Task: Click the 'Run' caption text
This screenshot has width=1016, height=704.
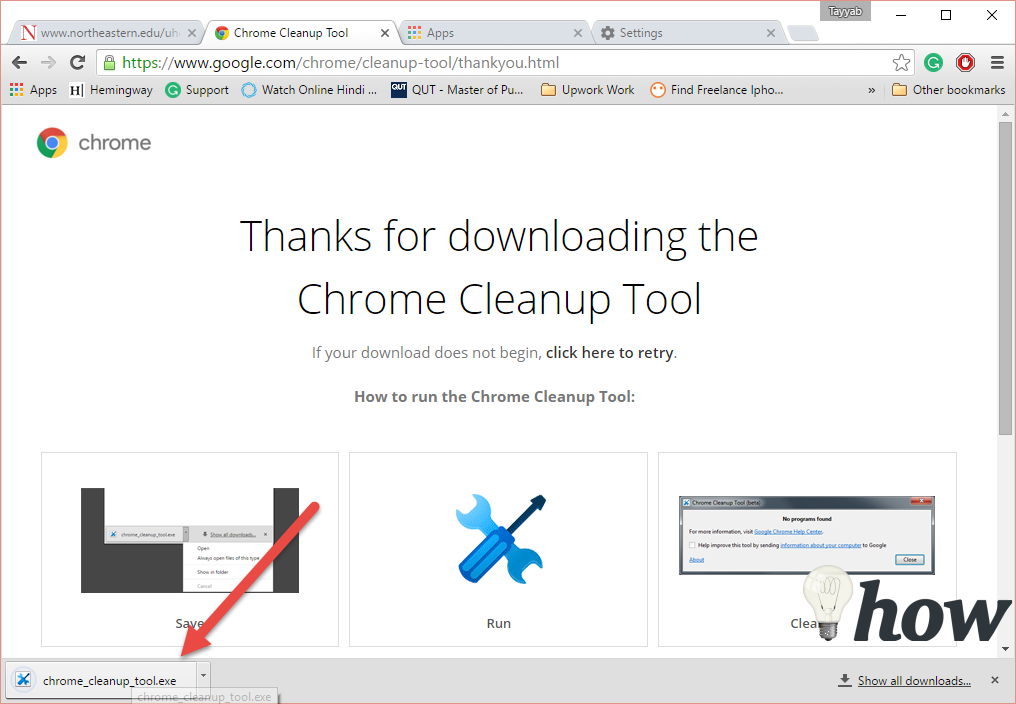Action: click(499, 624)
